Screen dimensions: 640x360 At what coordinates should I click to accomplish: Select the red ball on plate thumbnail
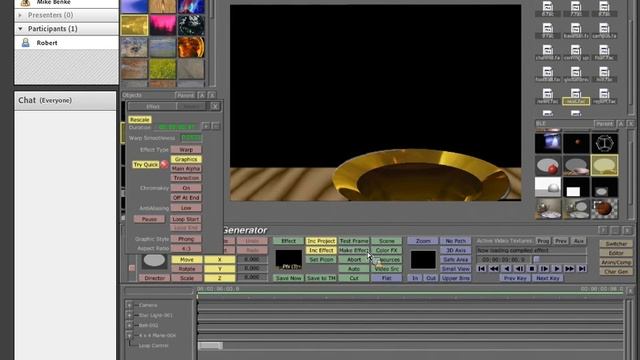548,165
